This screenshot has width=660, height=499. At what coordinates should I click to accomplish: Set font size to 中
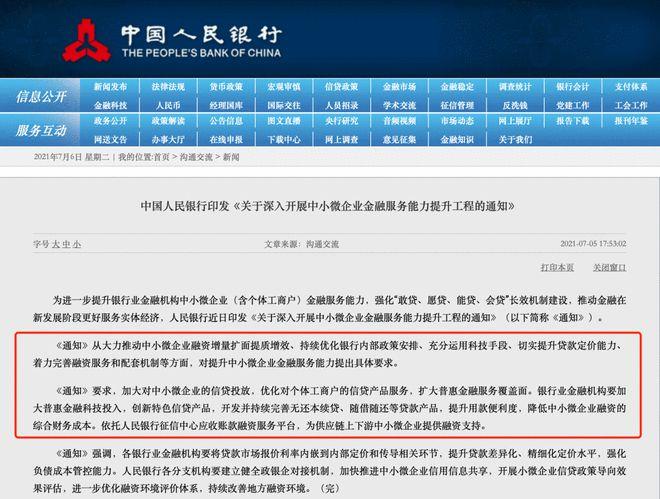[x=67, y=244]
